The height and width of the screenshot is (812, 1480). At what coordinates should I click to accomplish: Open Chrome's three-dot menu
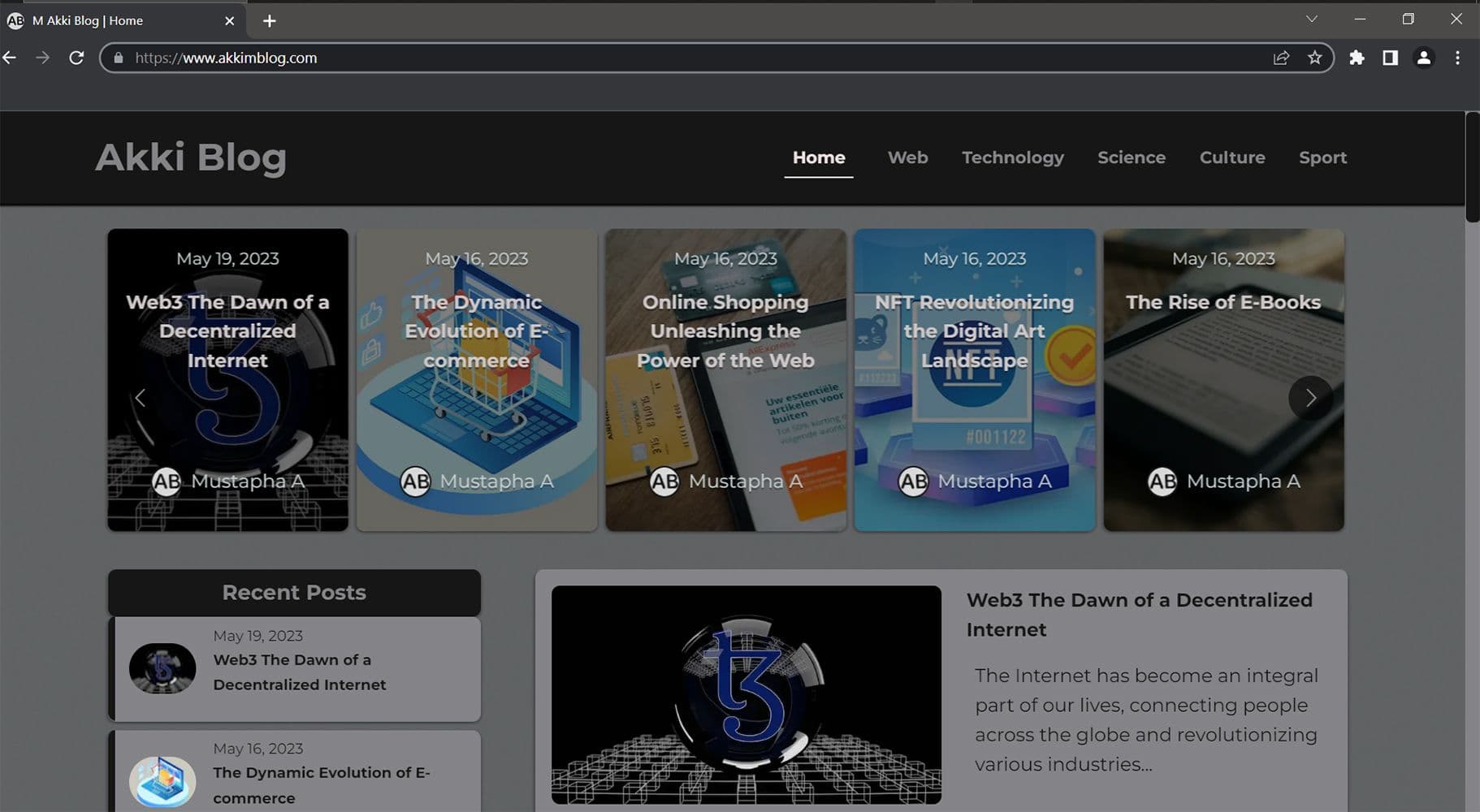1457,58
